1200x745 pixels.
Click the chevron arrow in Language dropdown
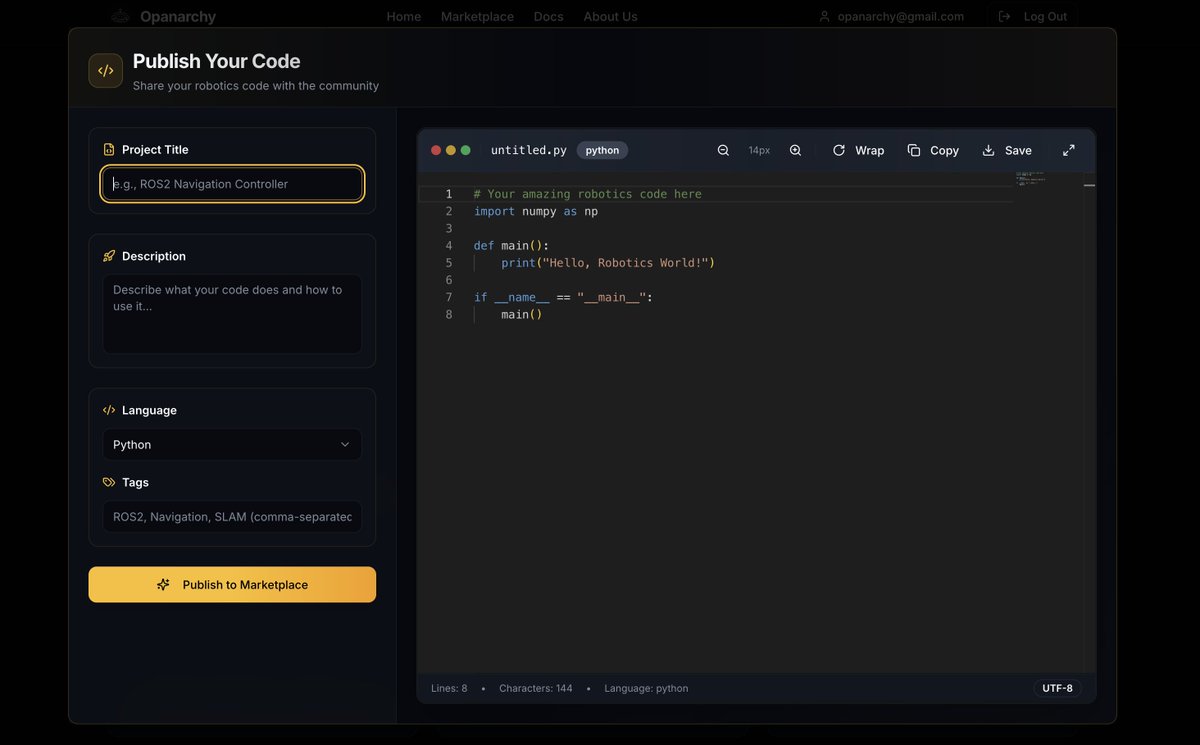pyautogui.click(x=345, y=445)
